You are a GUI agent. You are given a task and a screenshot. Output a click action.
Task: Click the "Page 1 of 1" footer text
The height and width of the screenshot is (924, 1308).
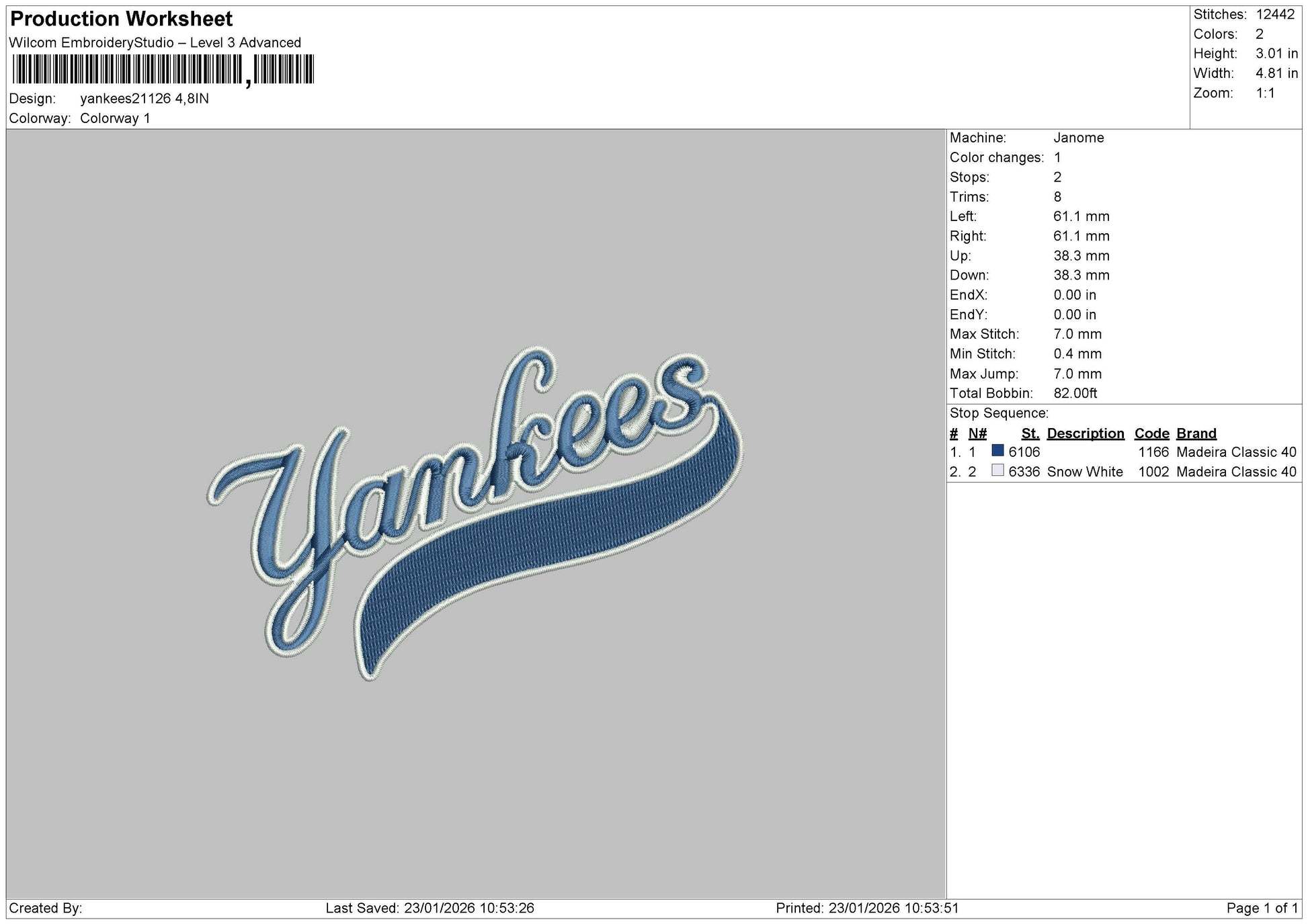coord(1262,909)
